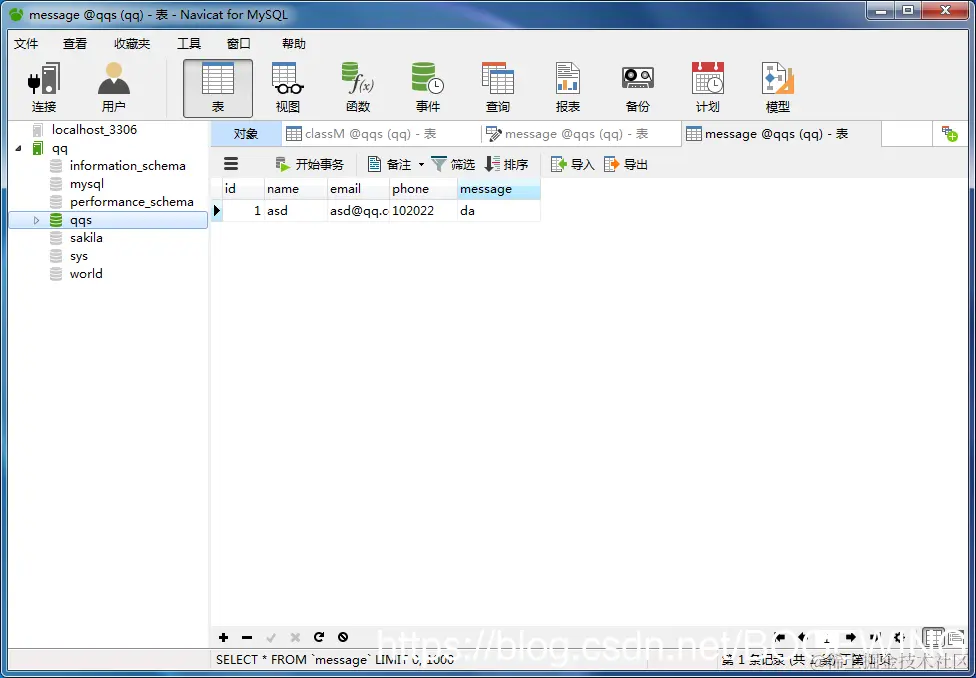Select the cell containing asd@qq.c
This screenshot has width=976, height=678.
359,210
